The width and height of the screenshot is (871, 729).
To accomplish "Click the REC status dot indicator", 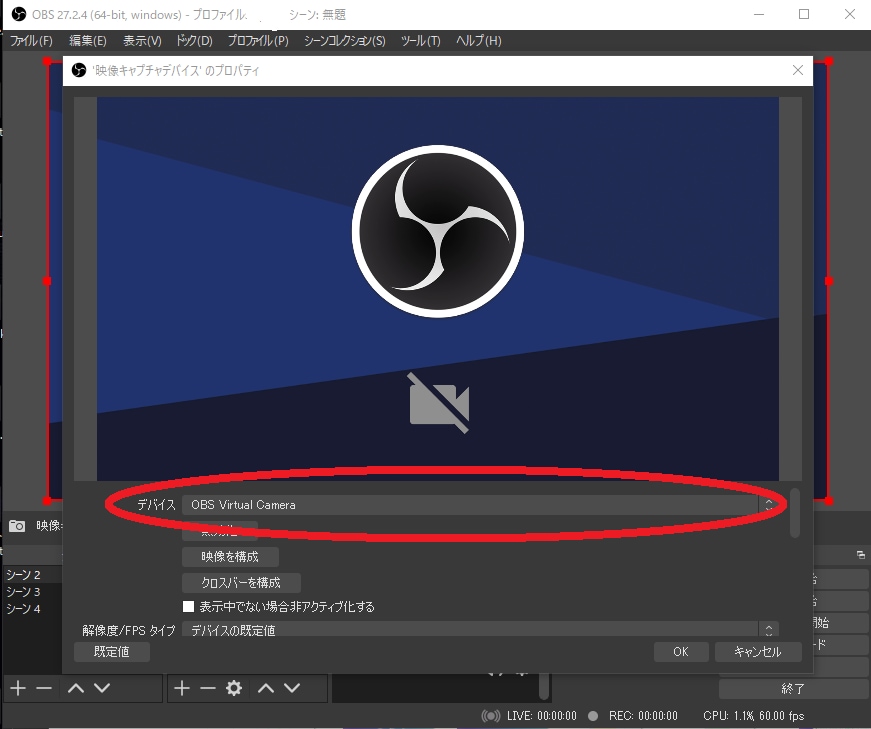I will coord(593,716).
